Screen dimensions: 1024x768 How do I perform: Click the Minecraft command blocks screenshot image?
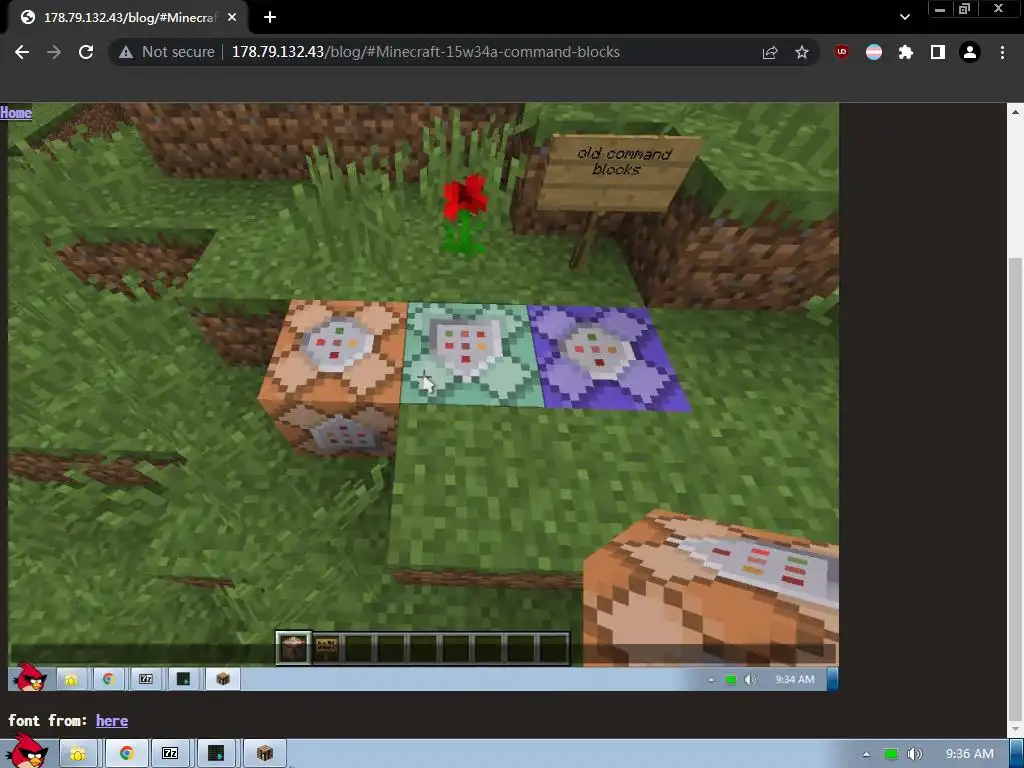[423, 397]
